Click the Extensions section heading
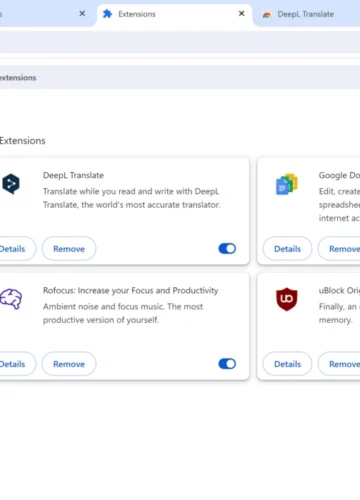360x500 pixels. point(22,141)
